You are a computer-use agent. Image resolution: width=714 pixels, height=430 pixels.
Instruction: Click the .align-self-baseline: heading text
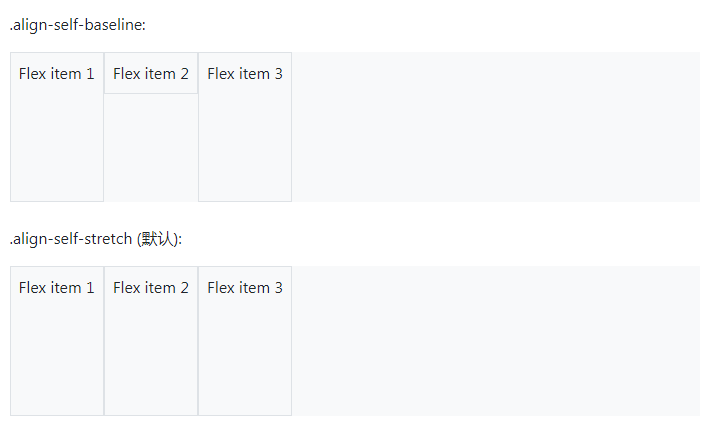point(77,25)
